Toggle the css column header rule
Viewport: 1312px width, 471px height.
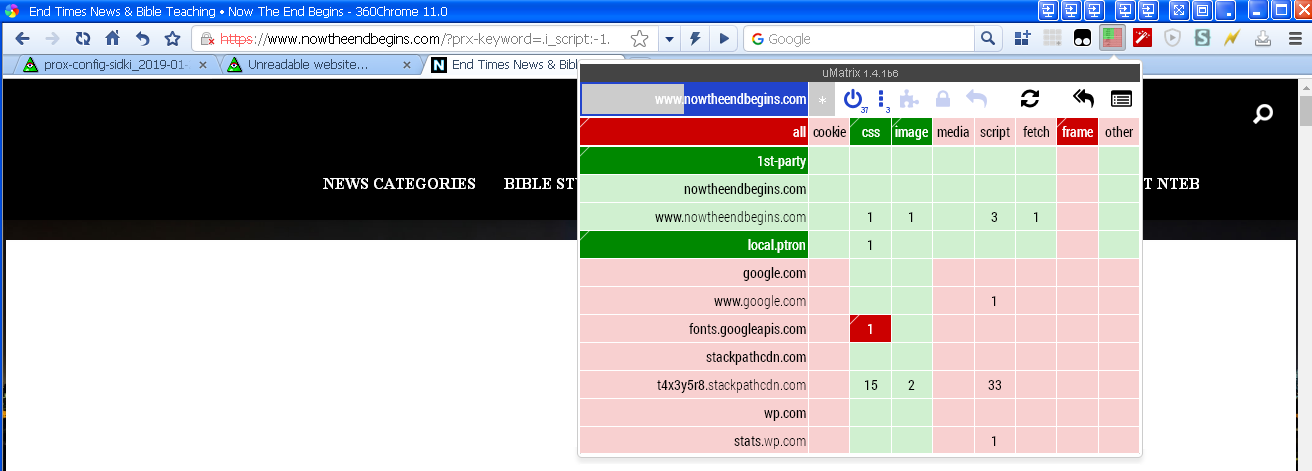[870, 132]
